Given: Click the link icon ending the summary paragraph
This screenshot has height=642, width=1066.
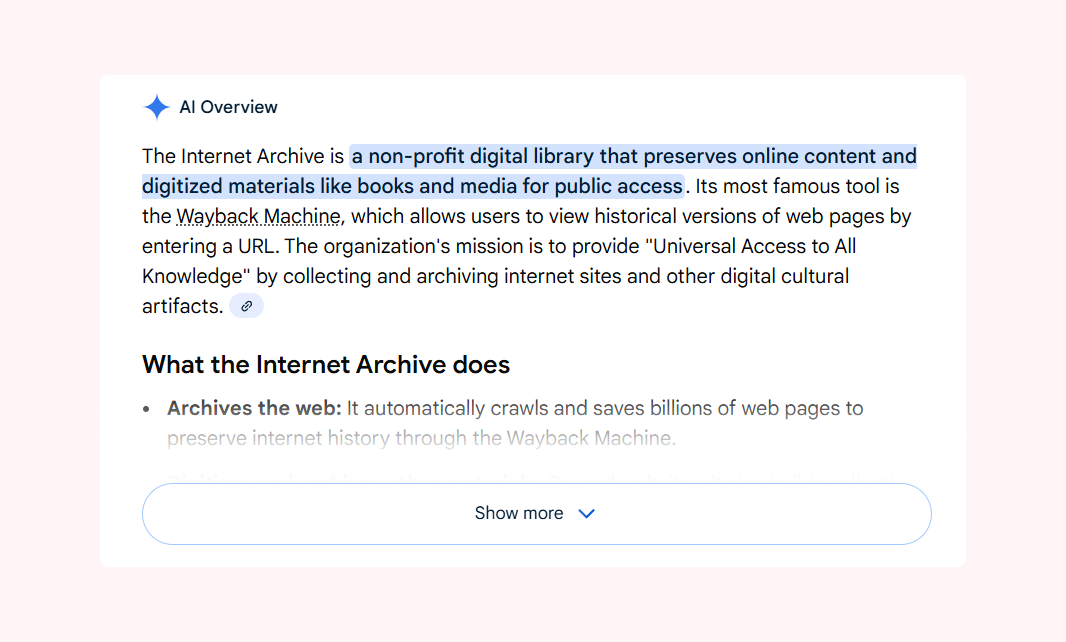Looking at the screenshot, I should pos(246,305).
